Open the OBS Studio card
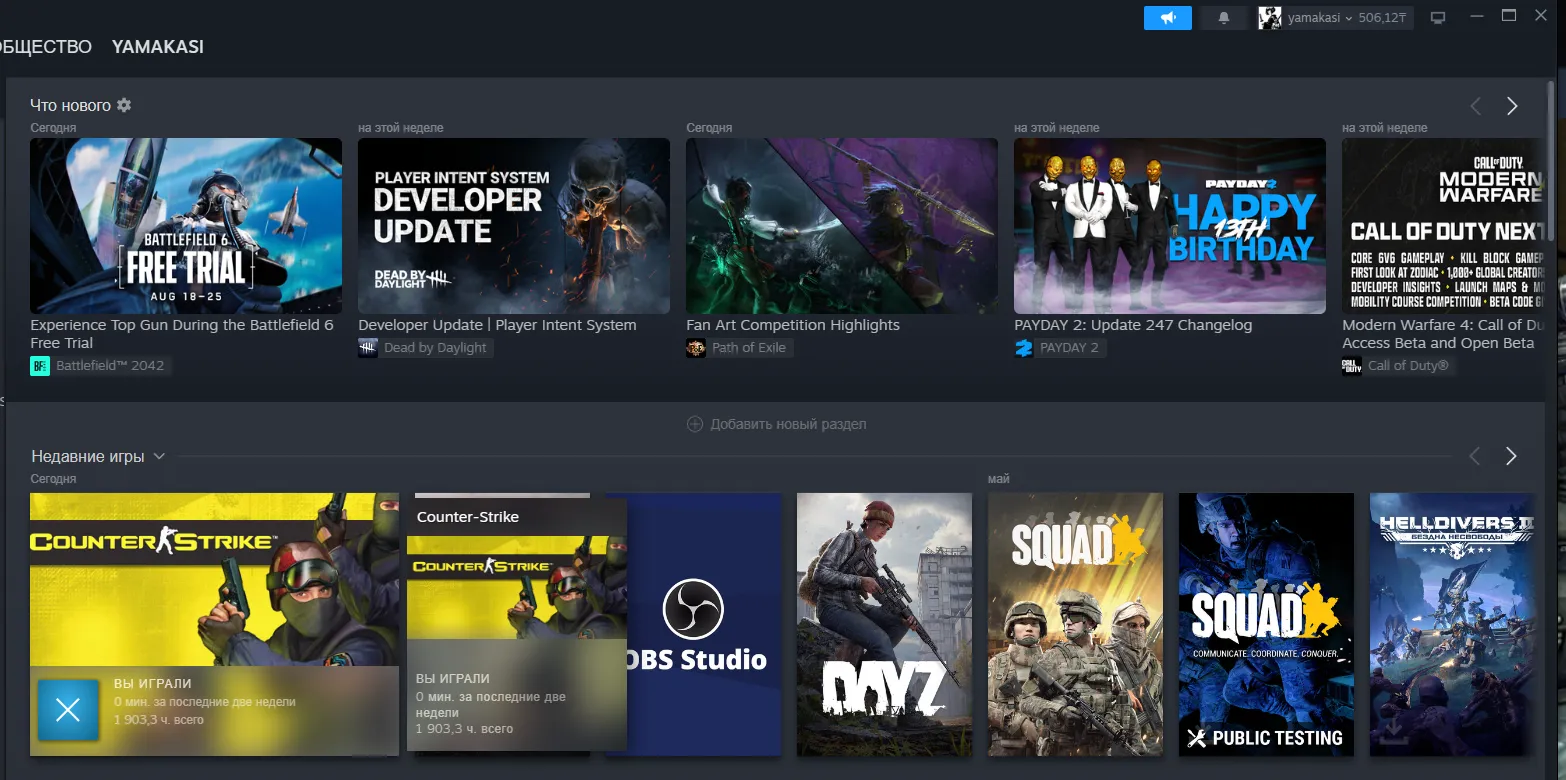 (x=704, y=624)
